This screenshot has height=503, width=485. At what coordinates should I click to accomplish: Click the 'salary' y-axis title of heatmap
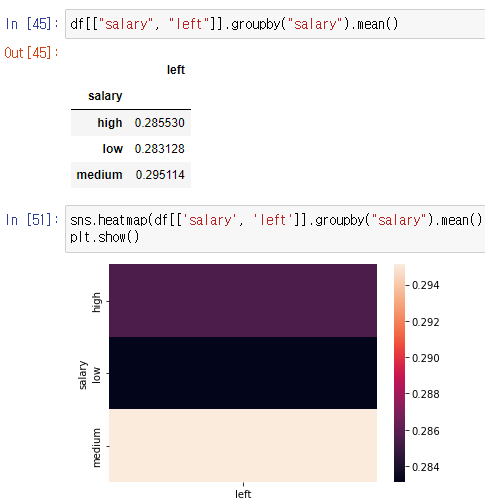click(x=82, y=375)
